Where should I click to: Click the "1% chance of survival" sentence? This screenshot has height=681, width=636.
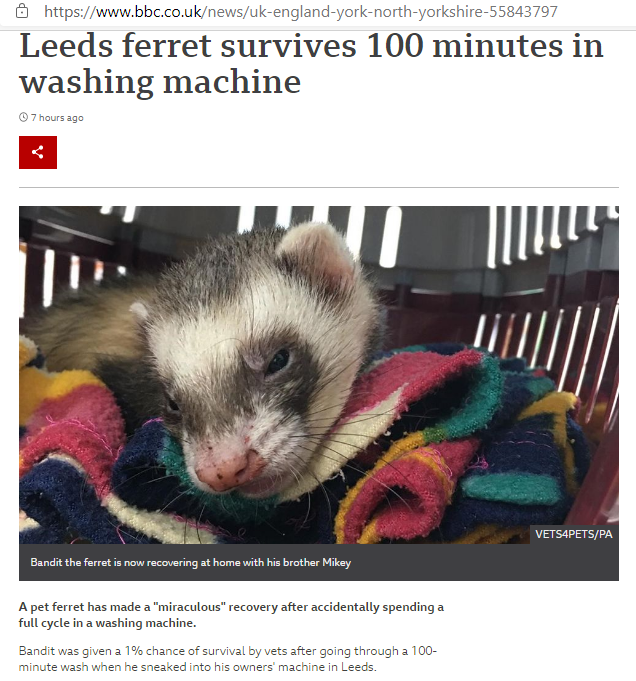228,659
